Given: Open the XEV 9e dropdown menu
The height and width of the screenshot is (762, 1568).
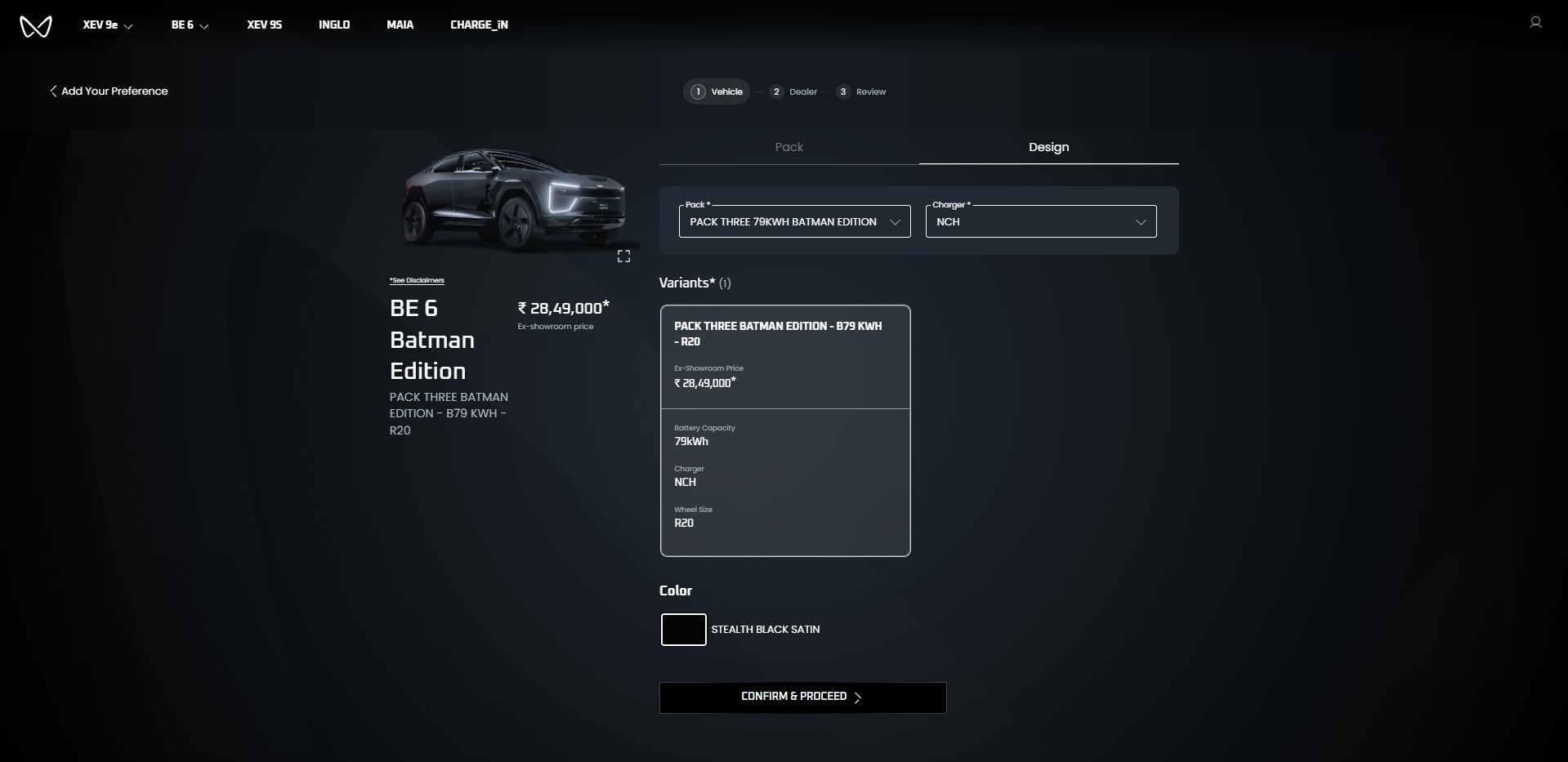Looking at the screenshot, I should (x=108, y=25).
